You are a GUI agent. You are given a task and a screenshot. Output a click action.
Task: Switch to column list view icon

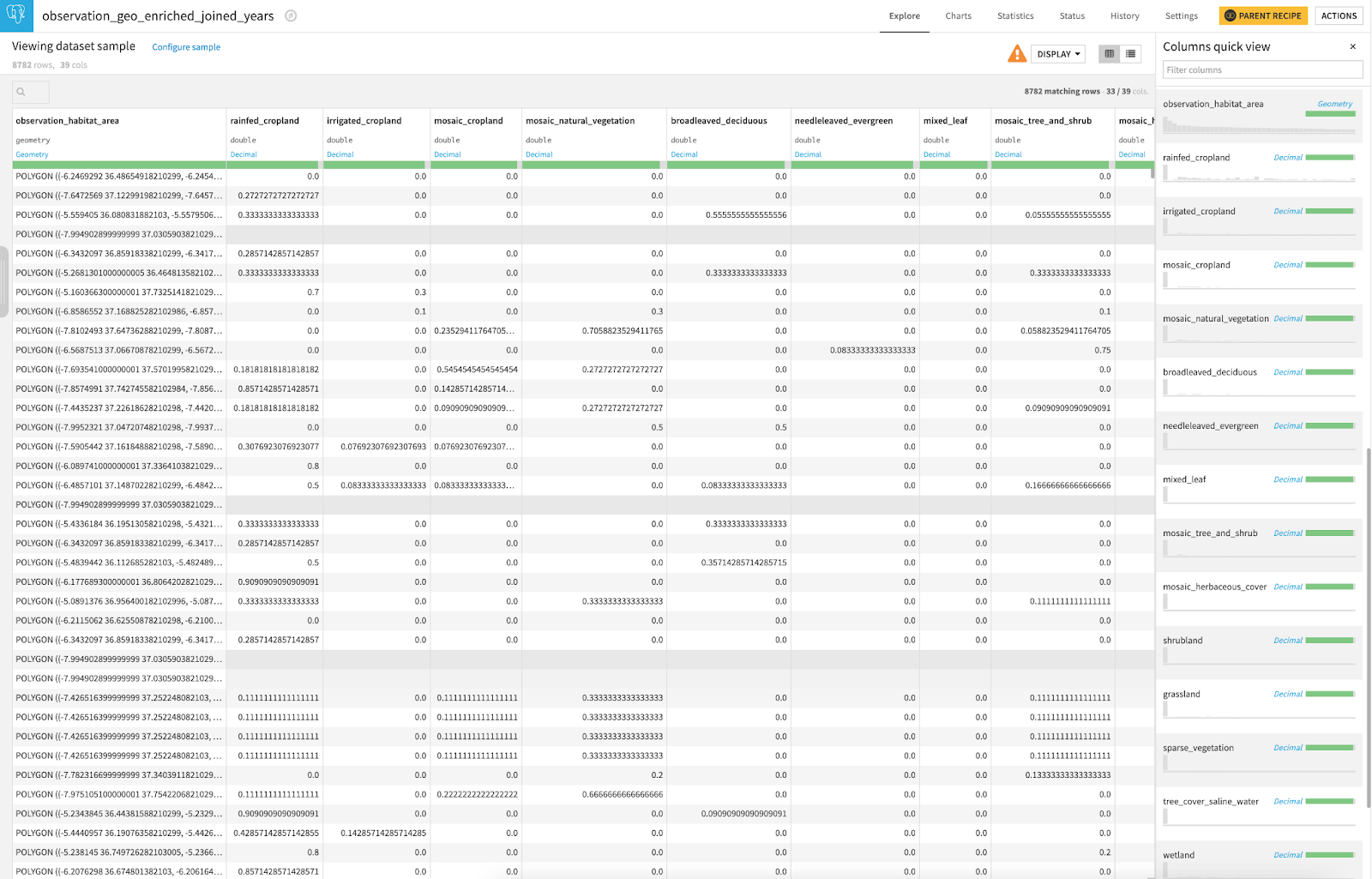(x=1131, y=54)
